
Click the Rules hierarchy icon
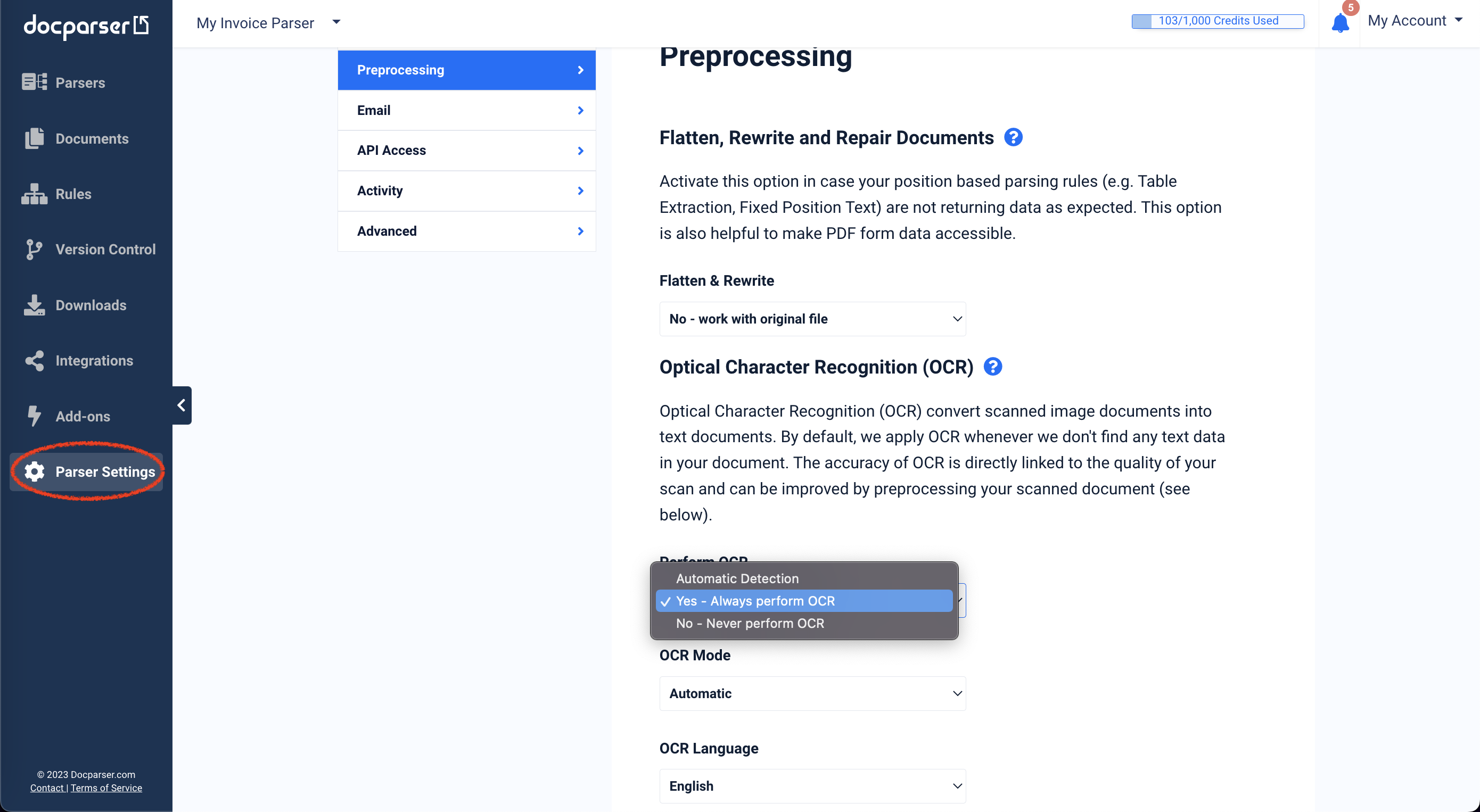point(34,194)
